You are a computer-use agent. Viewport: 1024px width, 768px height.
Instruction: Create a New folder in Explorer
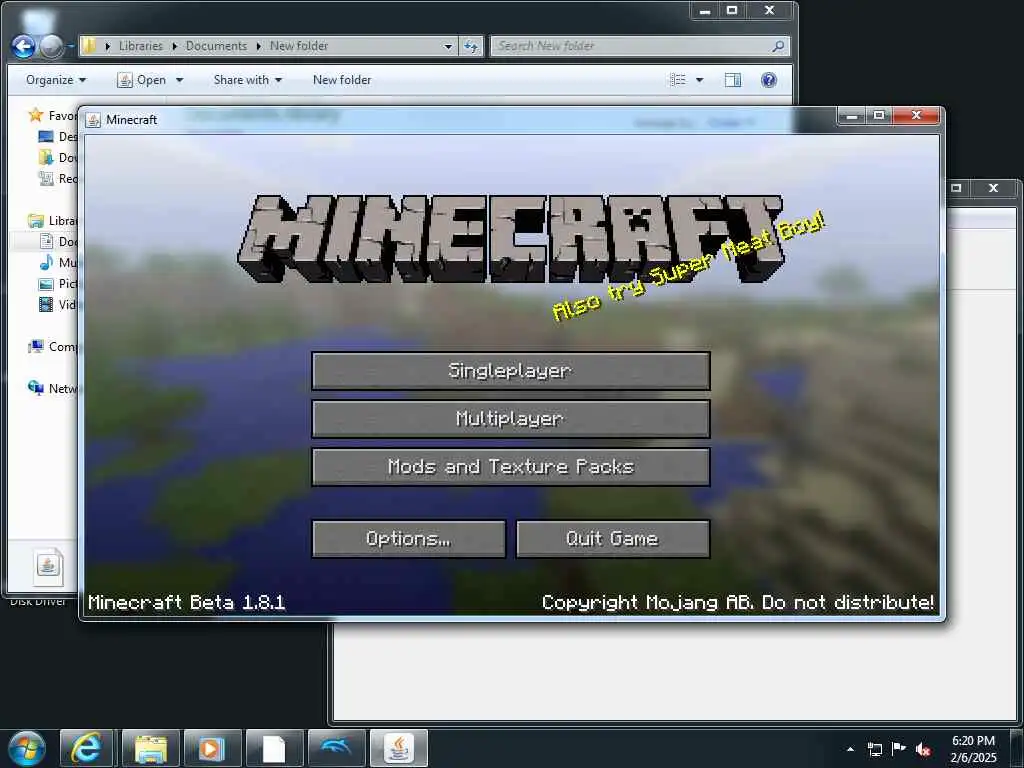(x=342, y=80)
